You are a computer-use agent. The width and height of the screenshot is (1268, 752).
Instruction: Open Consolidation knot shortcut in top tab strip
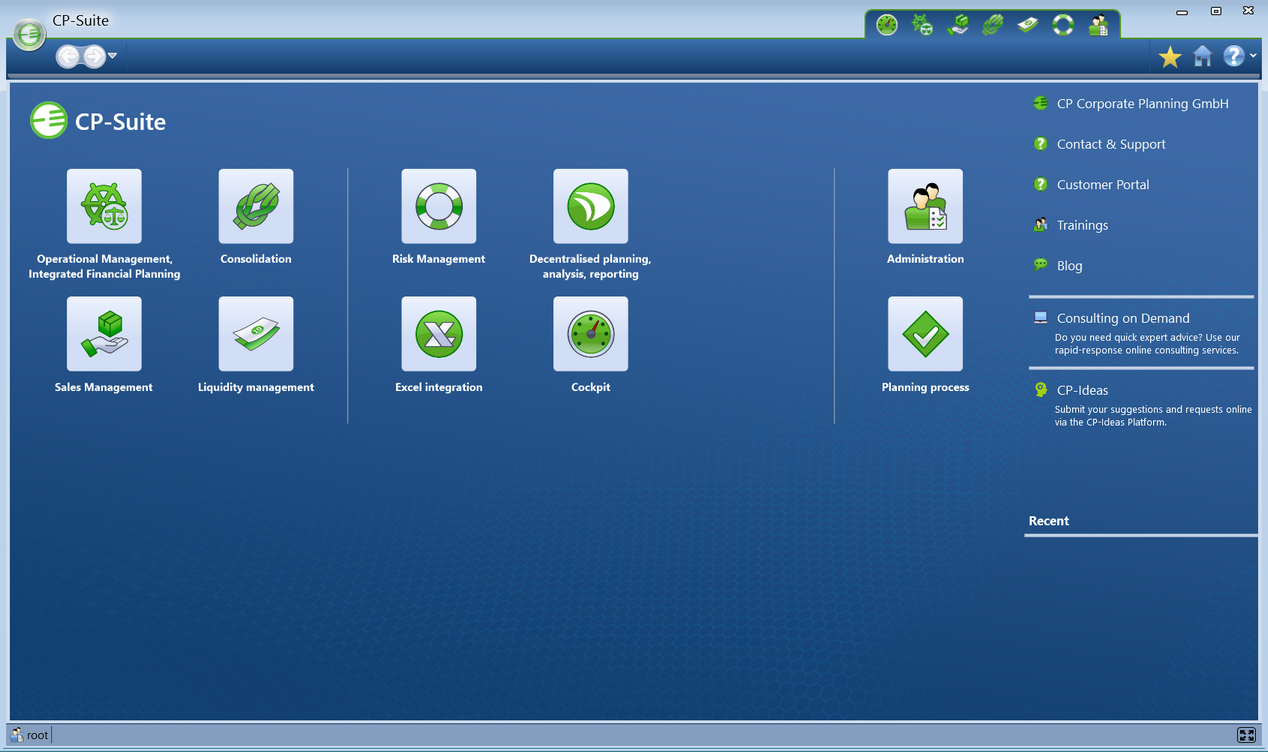(992, 25)
